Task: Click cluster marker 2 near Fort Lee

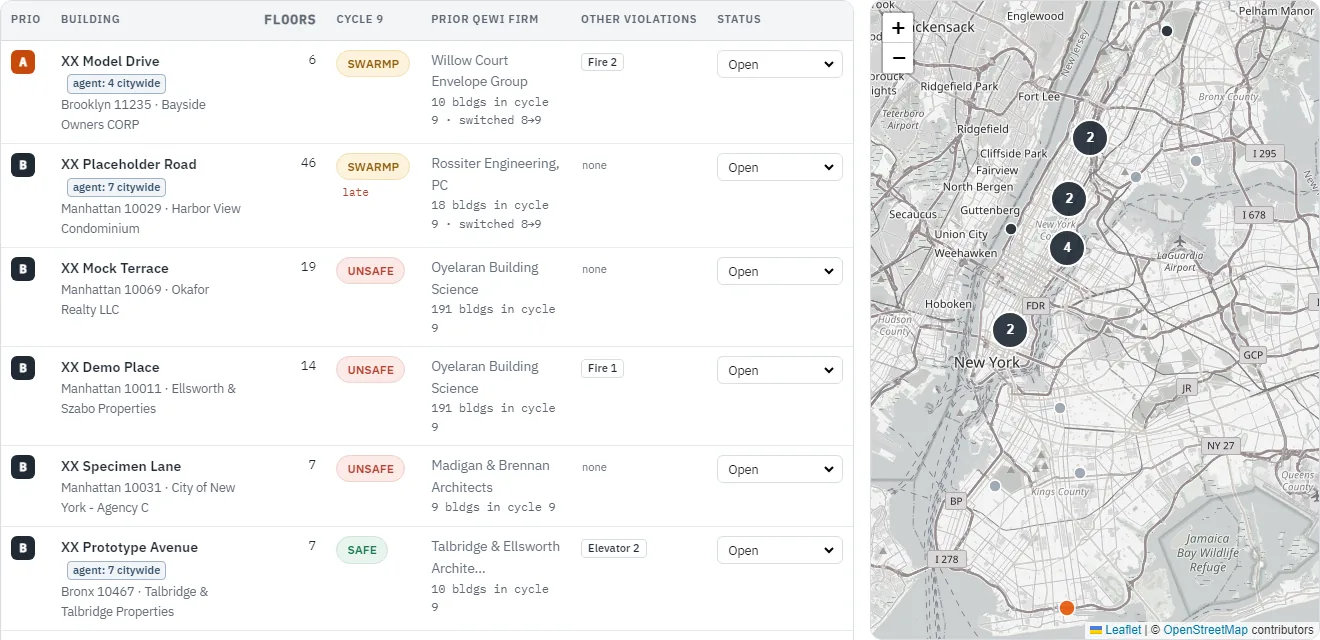Action: (1090, 138)
